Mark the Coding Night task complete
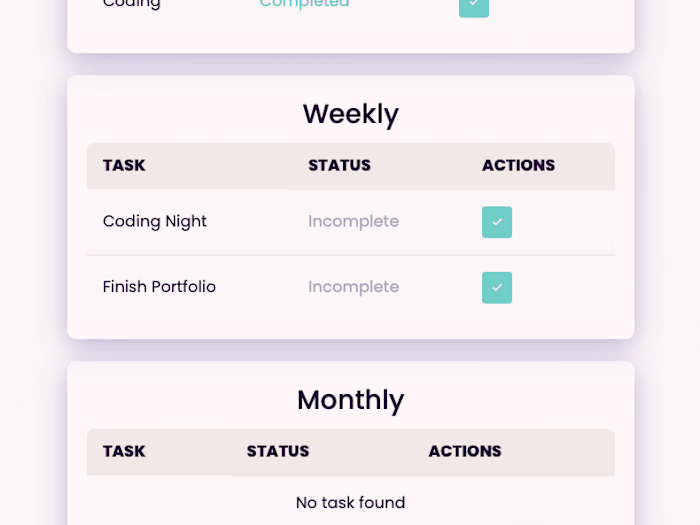700x525 pixels. 497,222
